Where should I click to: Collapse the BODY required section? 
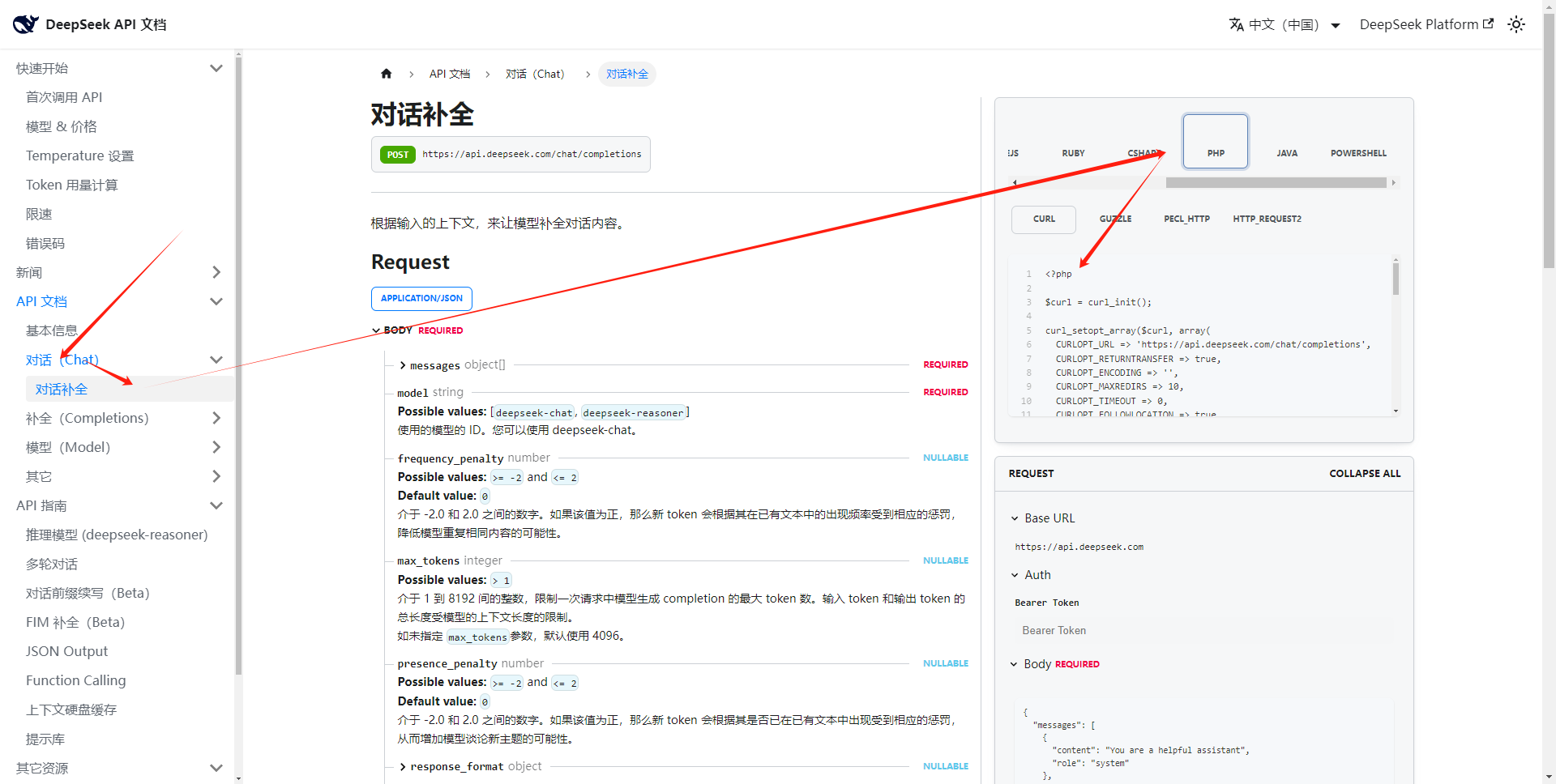[x=376, y=330]
